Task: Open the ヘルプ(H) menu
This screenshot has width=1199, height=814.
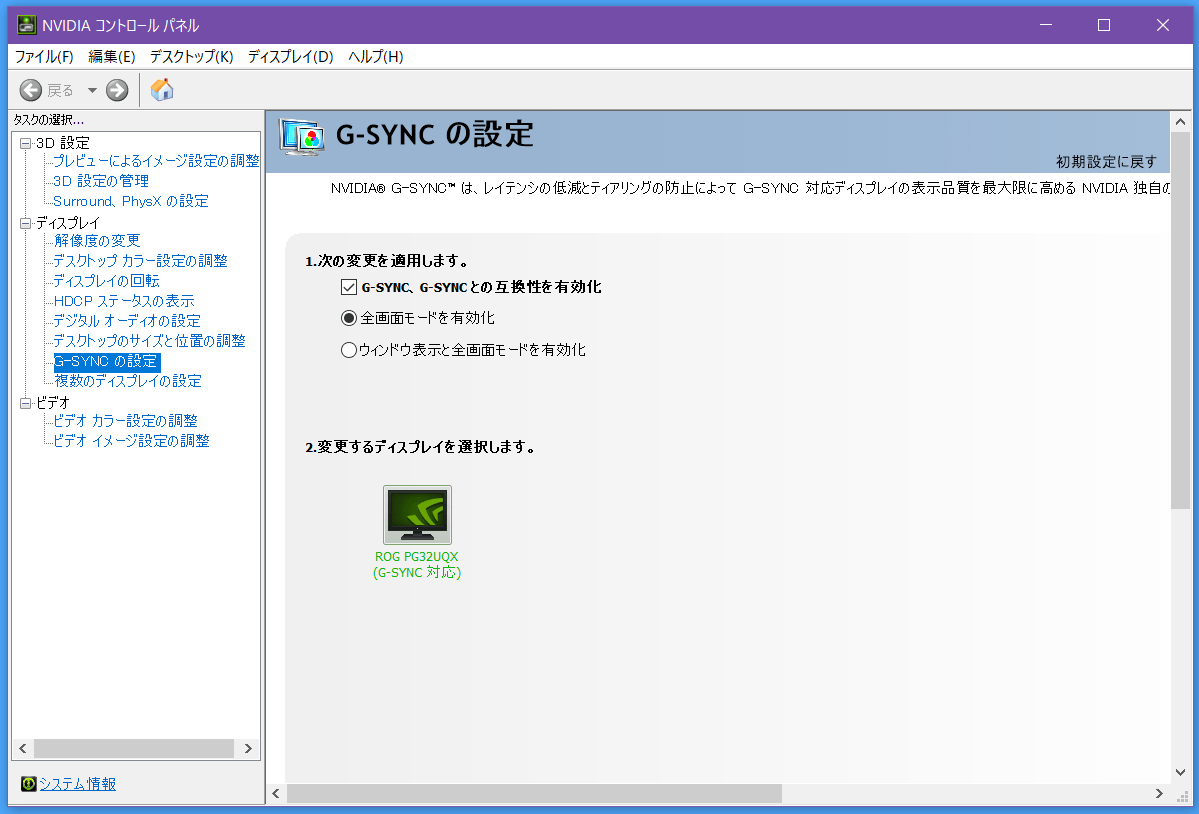Action: pyautogui.click(x=375, y=57)
